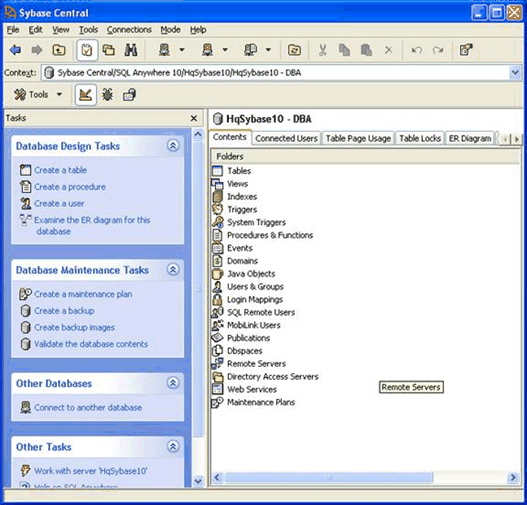Switch to Debug mode bug icon
The height and width of the screenshot is (505, 527).
108,95
